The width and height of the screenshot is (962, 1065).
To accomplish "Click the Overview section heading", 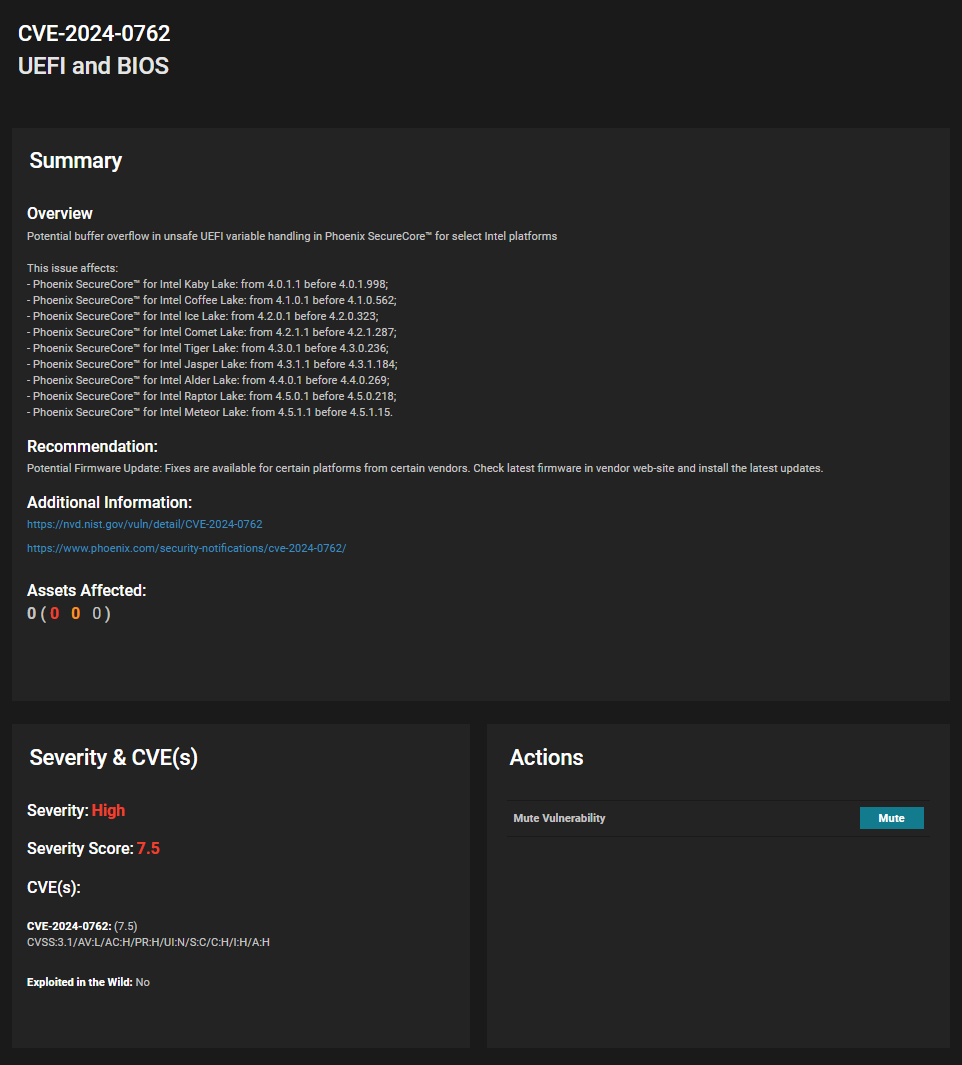I will coord(60,213).
